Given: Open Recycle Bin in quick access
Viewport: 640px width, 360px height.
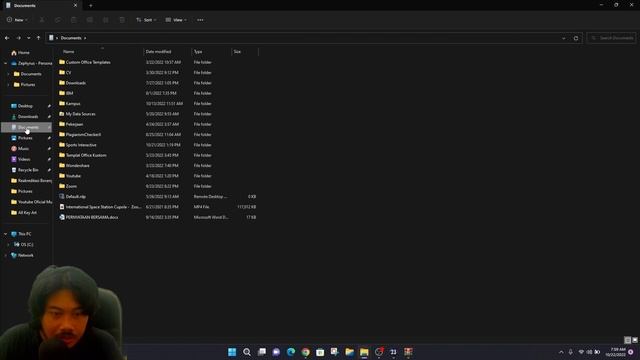Looking at the screenshot, I should click(26, 170).
